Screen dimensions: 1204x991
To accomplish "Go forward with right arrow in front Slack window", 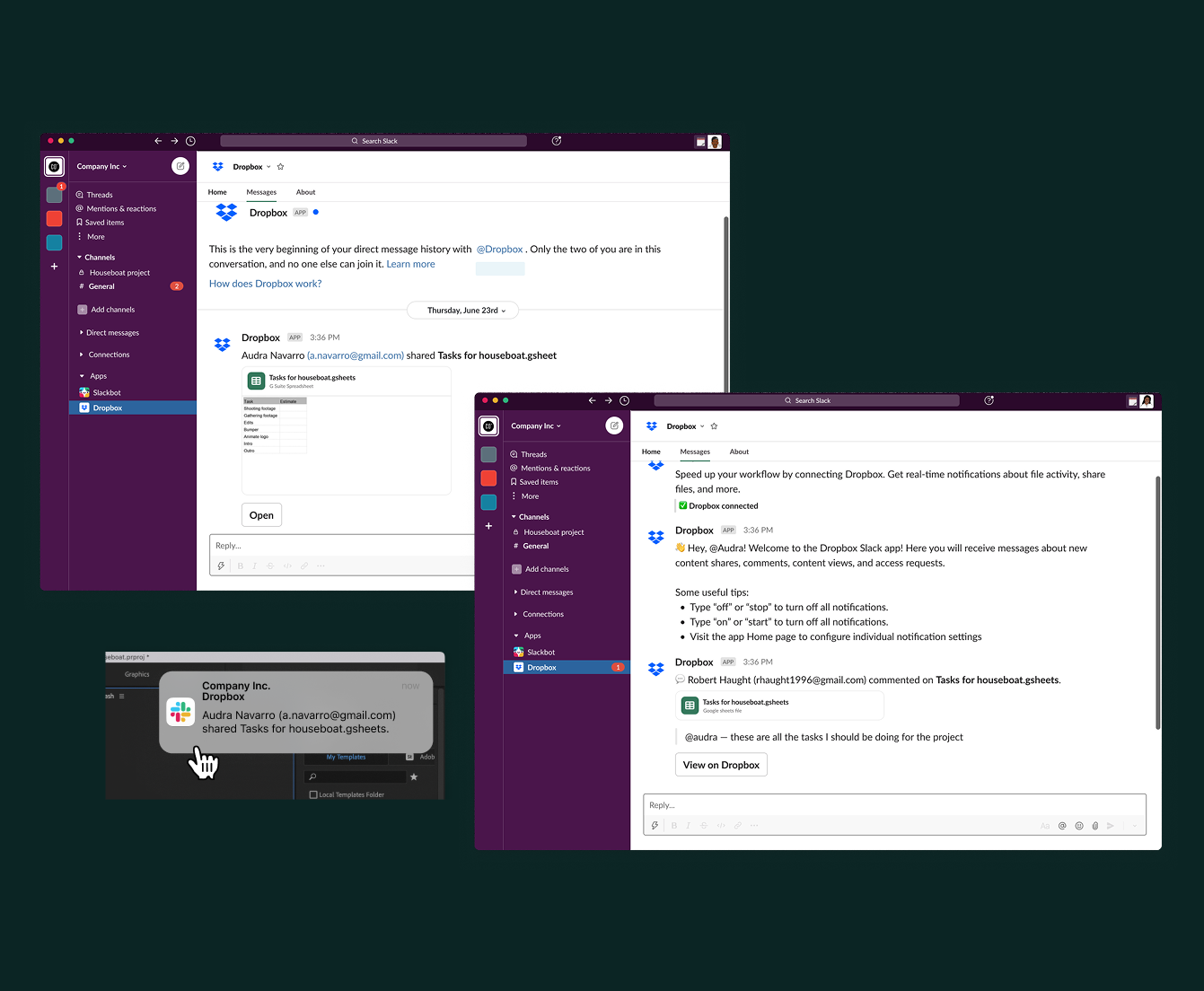I will tap(608, 400).
